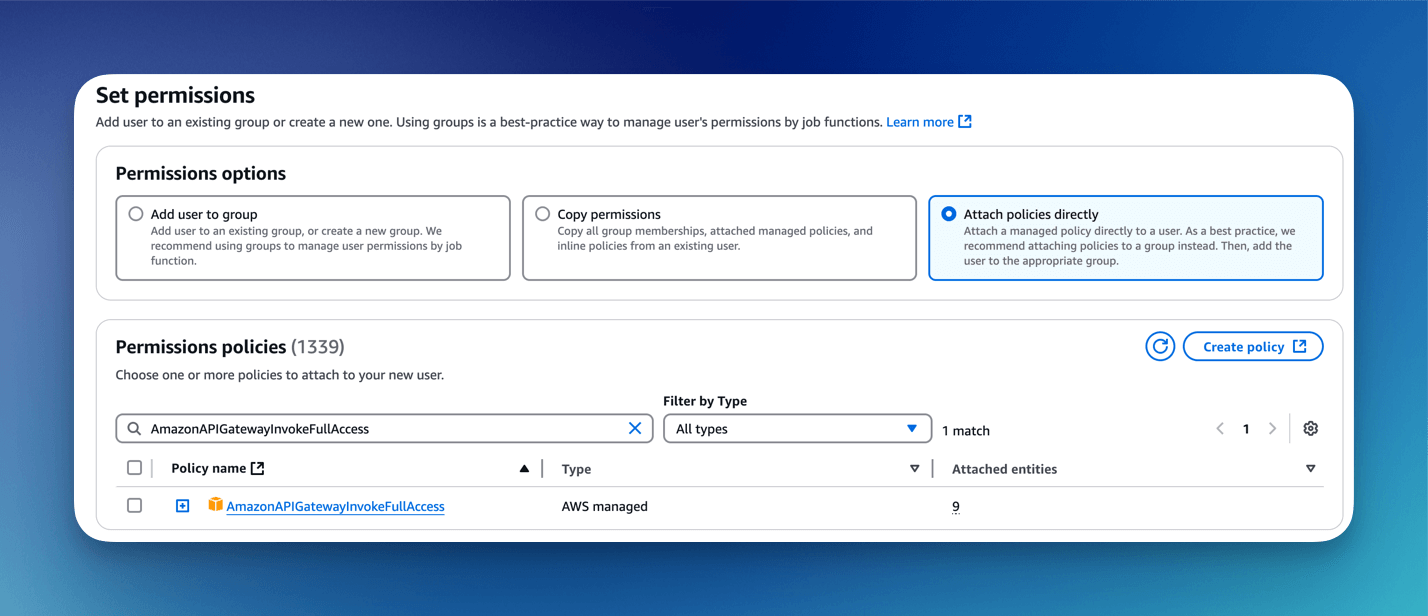
Task: Click the orange policy cube icon
Action: [215, 505]
